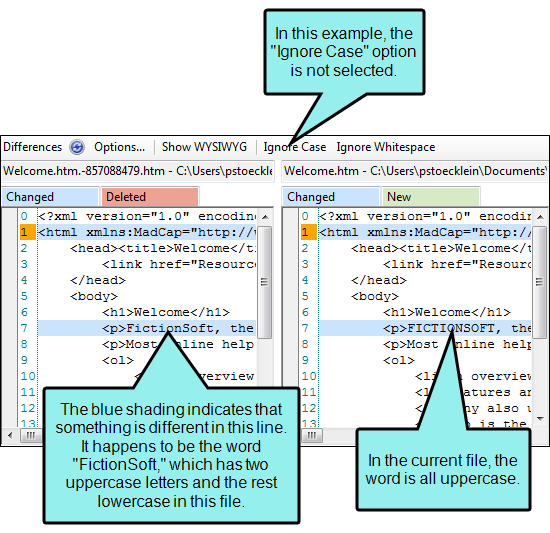Click right pane scroll-down arrow

tap(541, 418)
